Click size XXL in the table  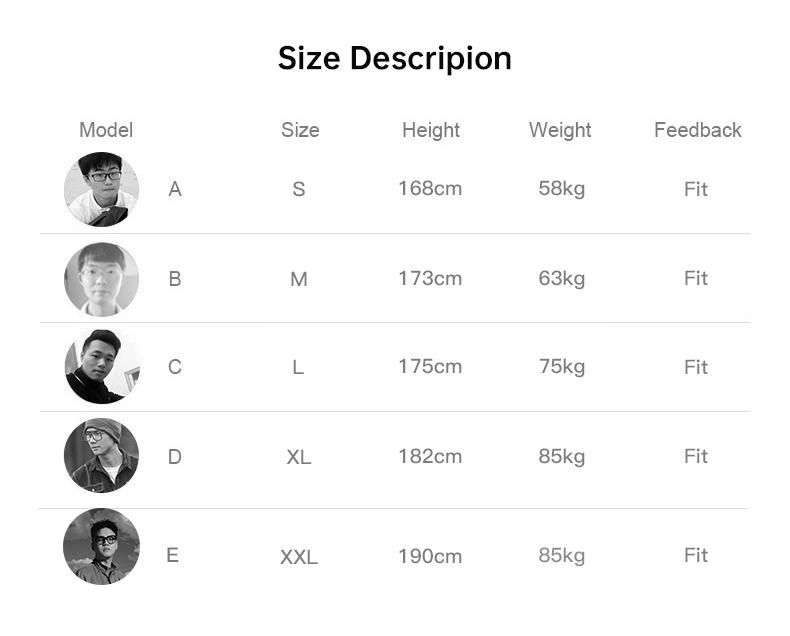tap(299, 557)
